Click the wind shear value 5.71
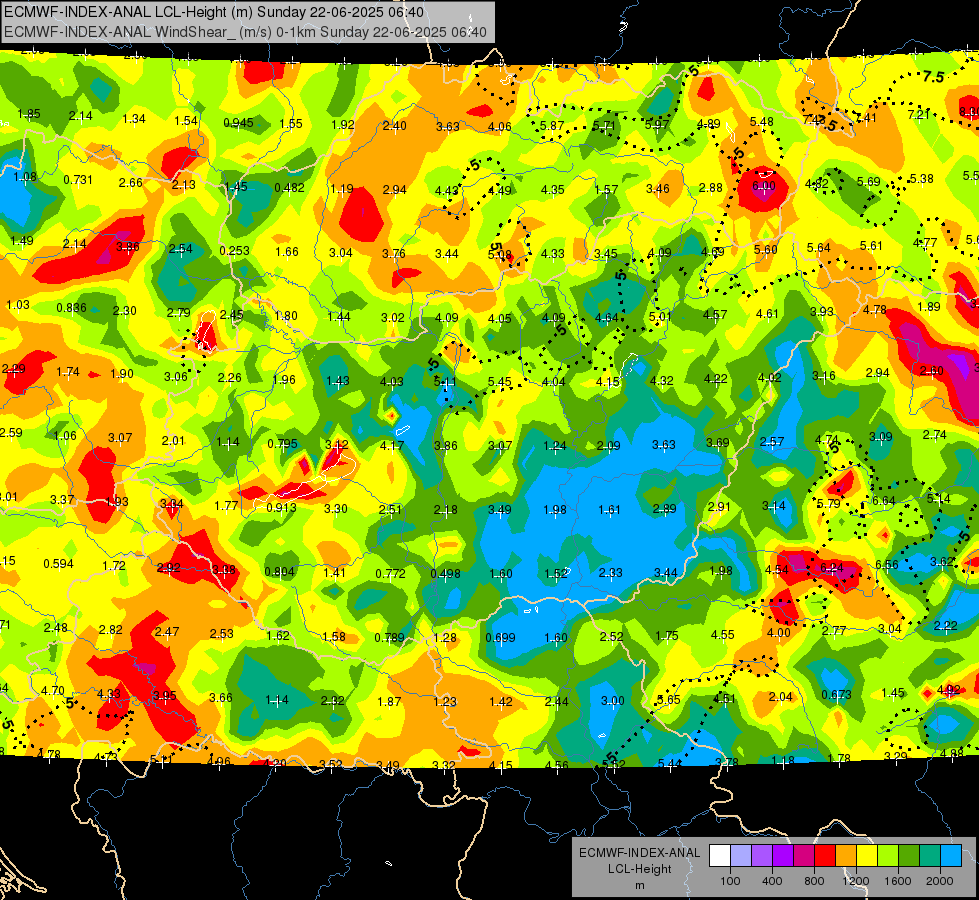 pos(604,126)
